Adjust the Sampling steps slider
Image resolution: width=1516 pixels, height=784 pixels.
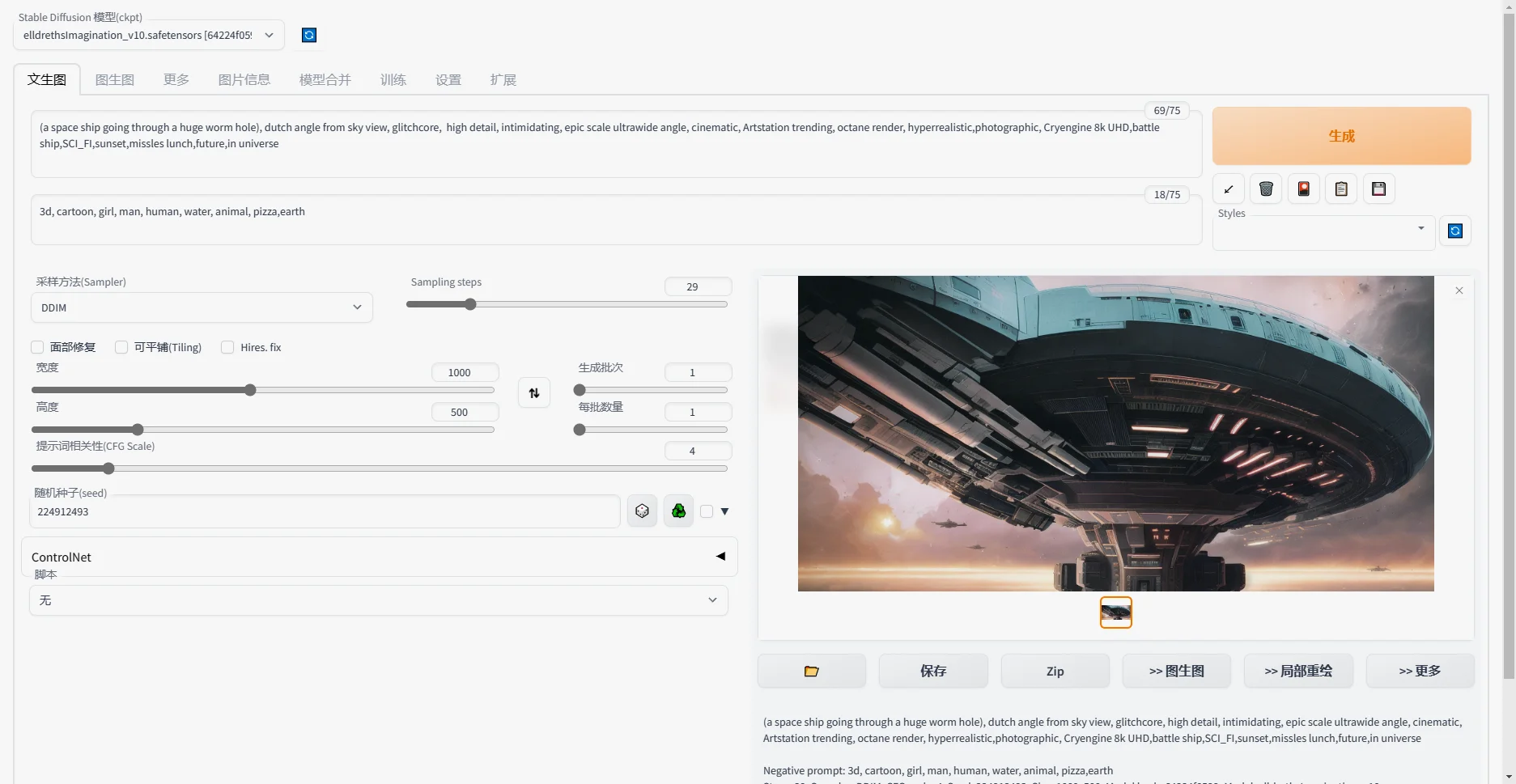pos(567,304)
